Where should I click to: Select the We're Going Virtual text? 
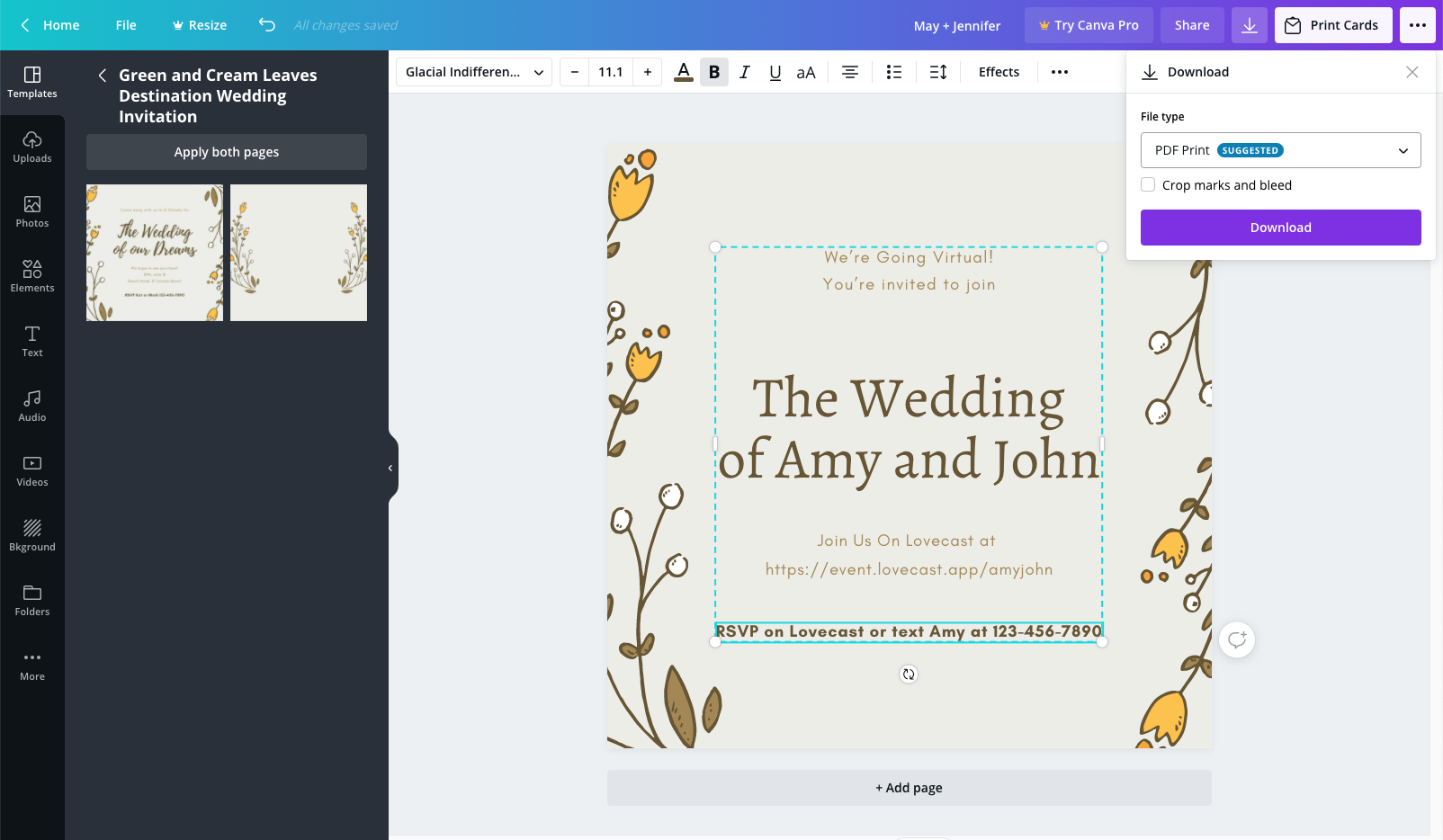tap(909, 257)
